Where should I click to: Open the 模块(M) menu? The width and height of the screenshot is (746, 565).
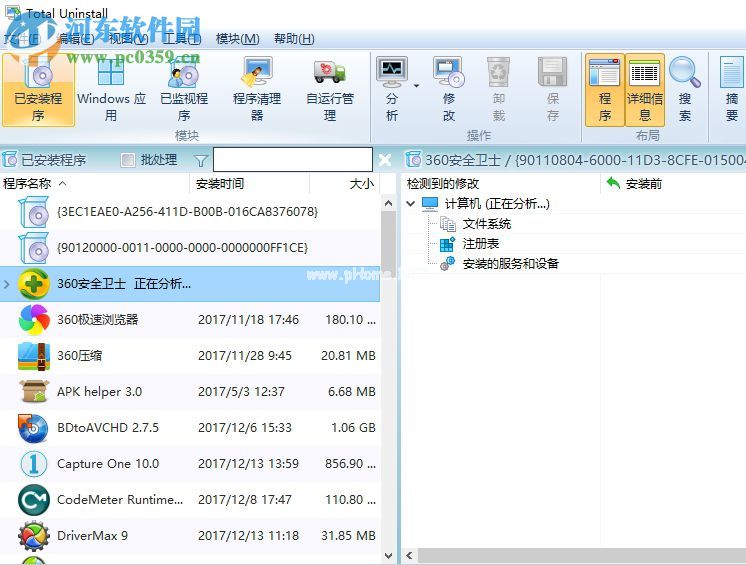click(237, 39)
